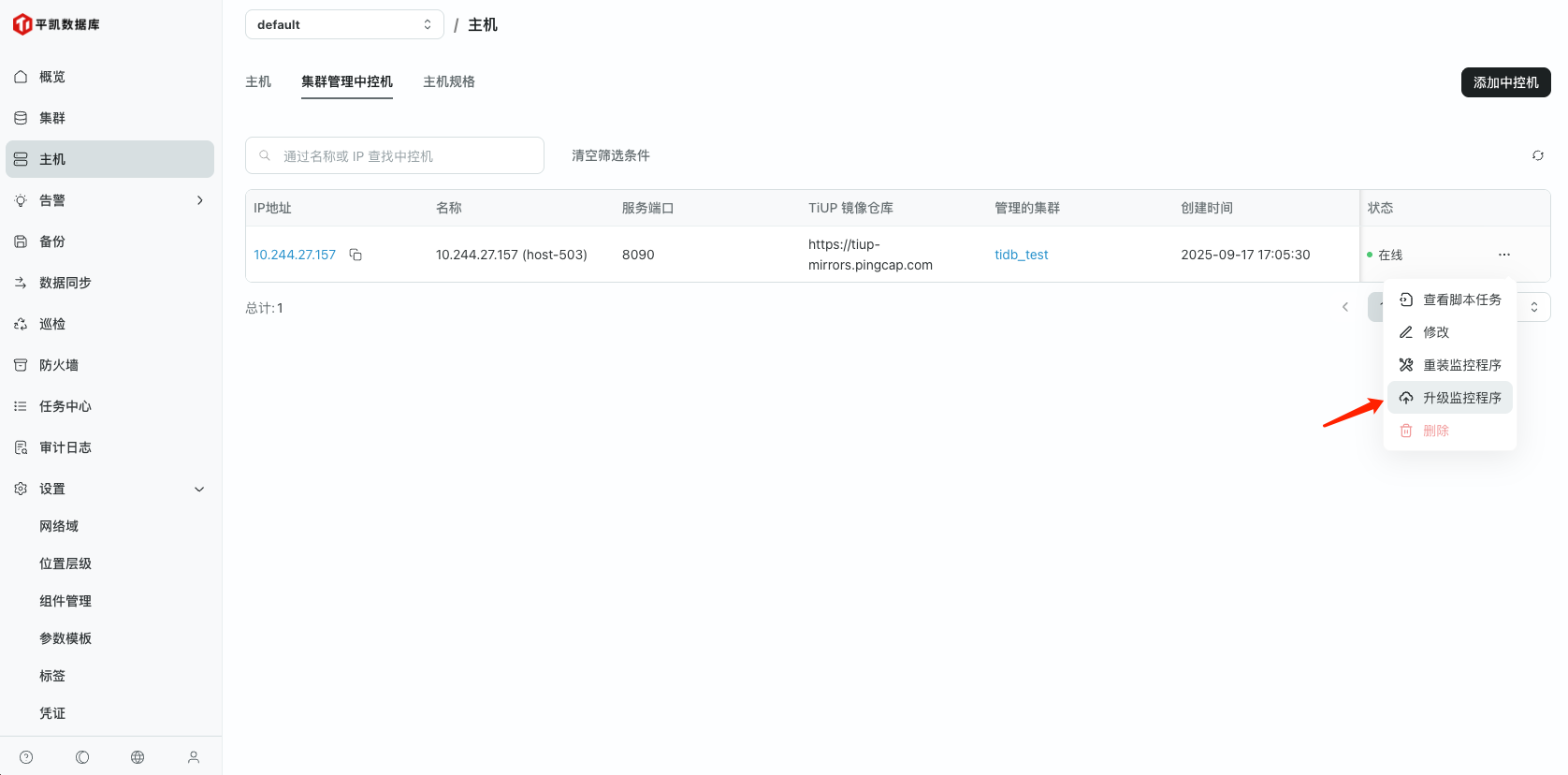The width and height of the screenshot is (1568, 775).
Task: Open the language globe icon
Action: 138,757
